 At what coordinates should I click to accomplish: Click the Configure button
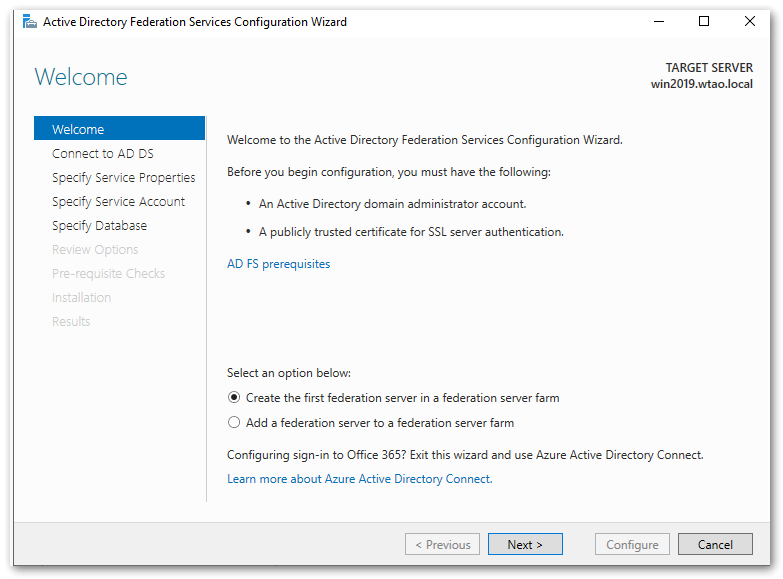632,545
